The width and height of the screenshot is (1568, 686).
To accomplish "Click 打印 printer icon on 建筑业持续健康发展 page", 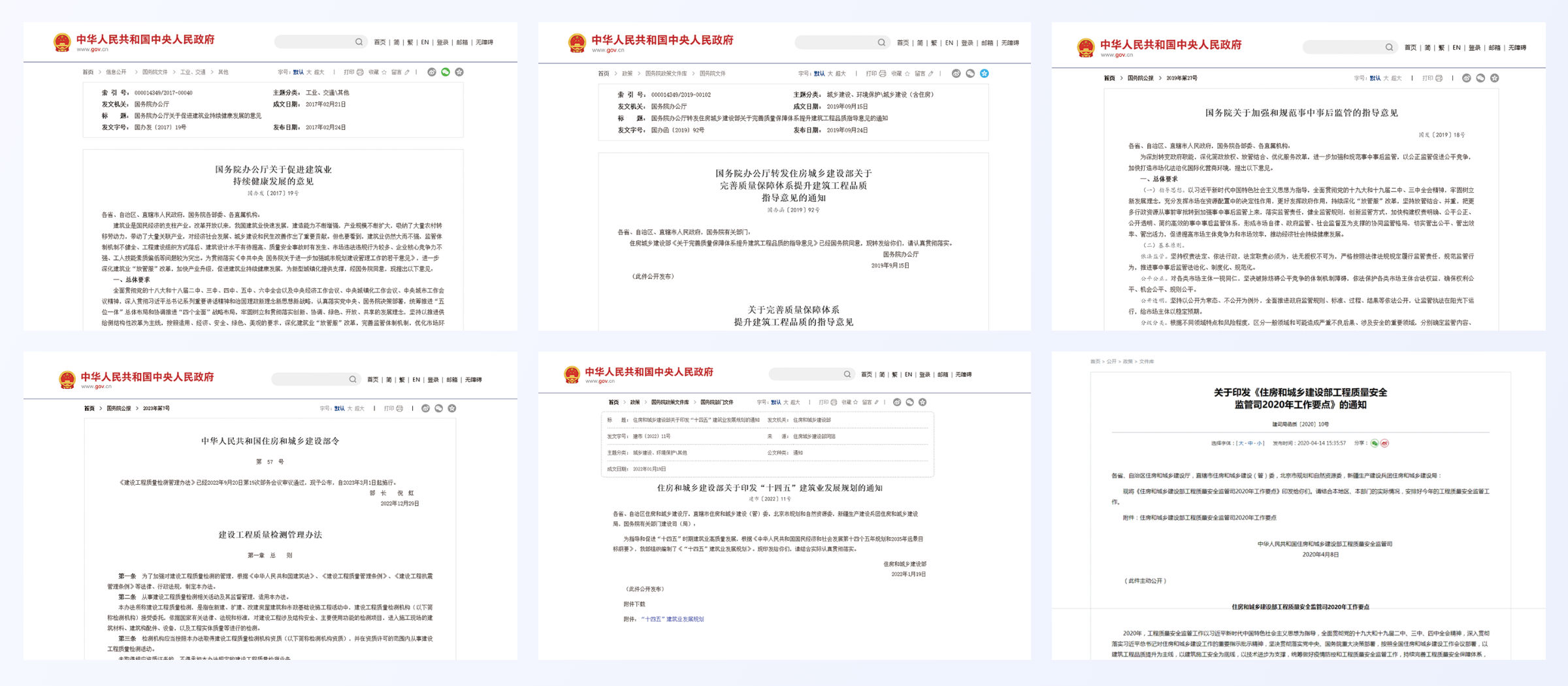I will 360,72.
